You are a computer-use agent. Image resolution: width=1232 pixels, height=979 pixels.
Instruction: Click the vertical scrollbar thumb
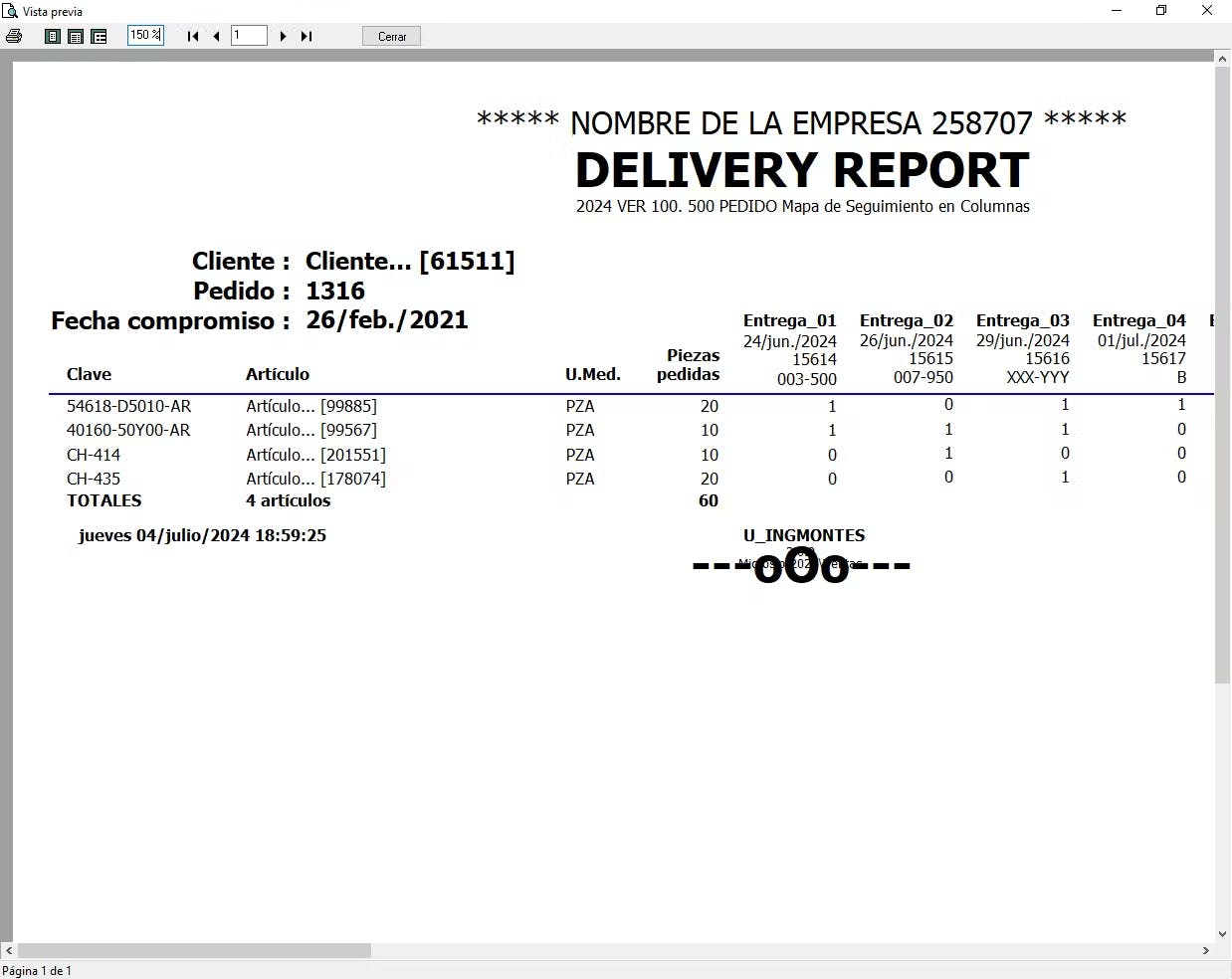[x=1223, y=375]
